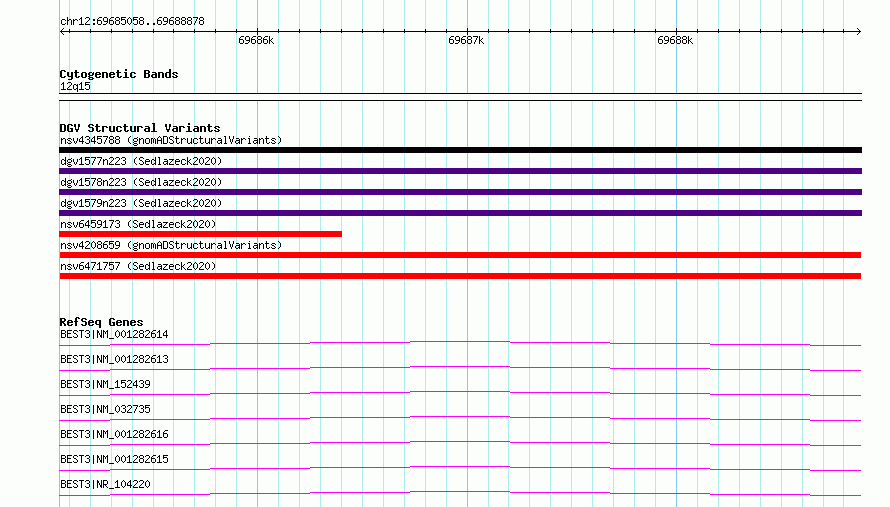Image resolution: width=890 pixels, height=507 pixels.
Task: Click the red nsv4208659 variant bar
Action: click(x=460, y=255)
